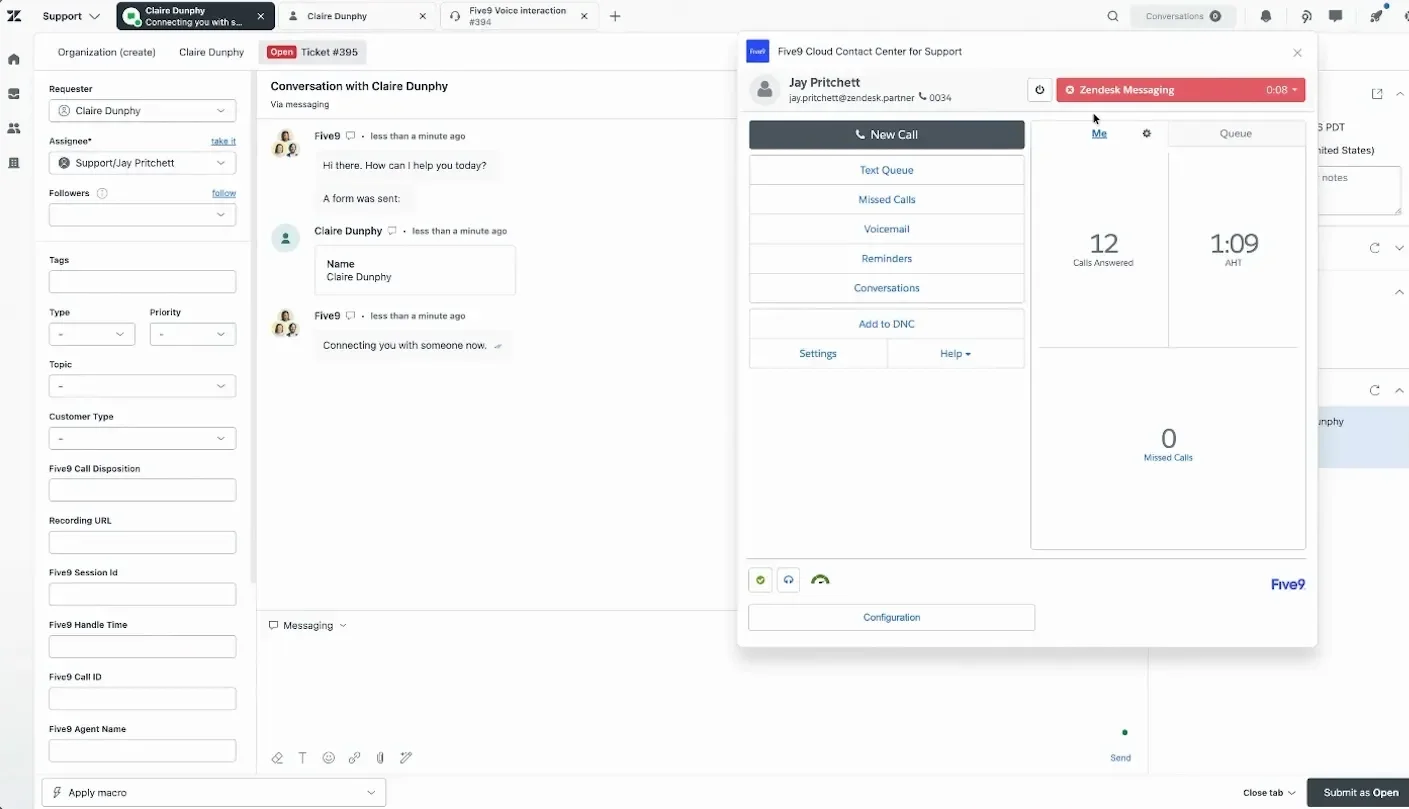1409x809 pixels.
Task: Click the clear formatting eraser icon
Action: 277,758
